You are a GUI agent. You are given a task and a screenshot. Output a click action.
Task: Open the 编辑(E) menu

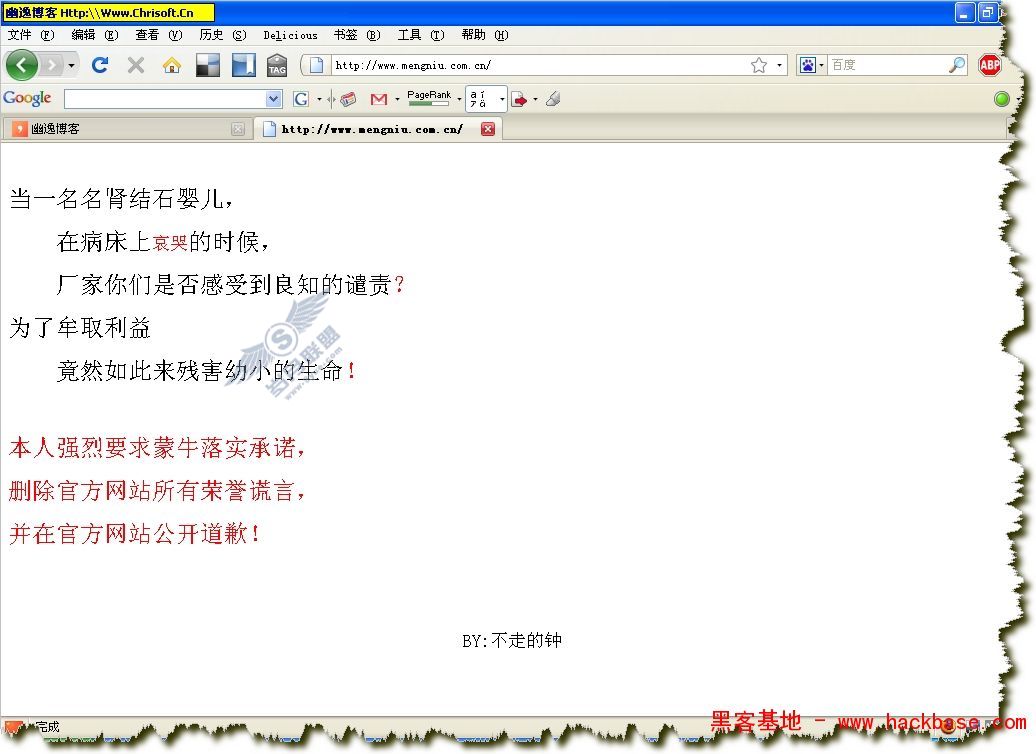[94, 35]
